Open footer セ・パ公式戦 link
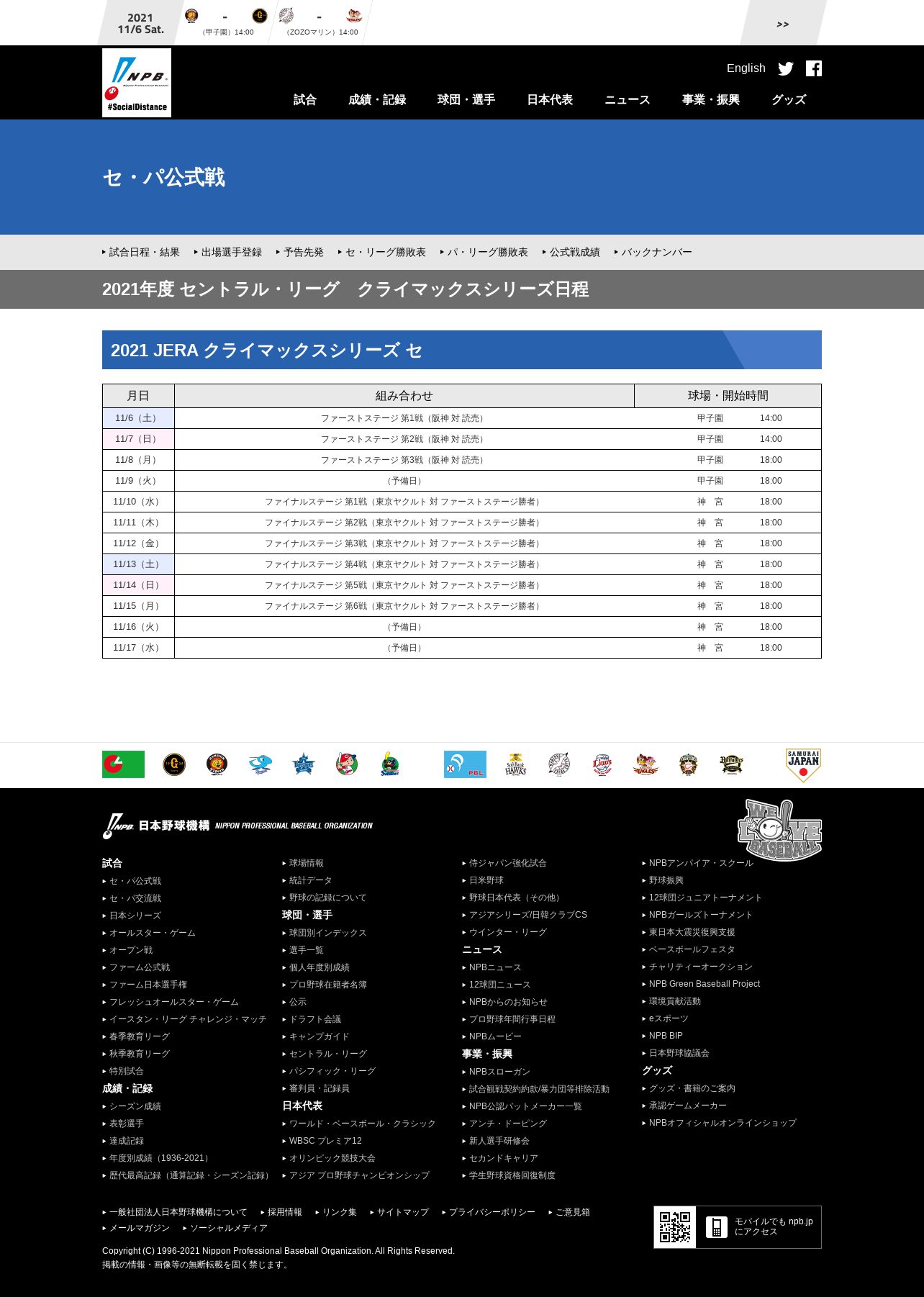924x1297 pixels. coord(132,881)
